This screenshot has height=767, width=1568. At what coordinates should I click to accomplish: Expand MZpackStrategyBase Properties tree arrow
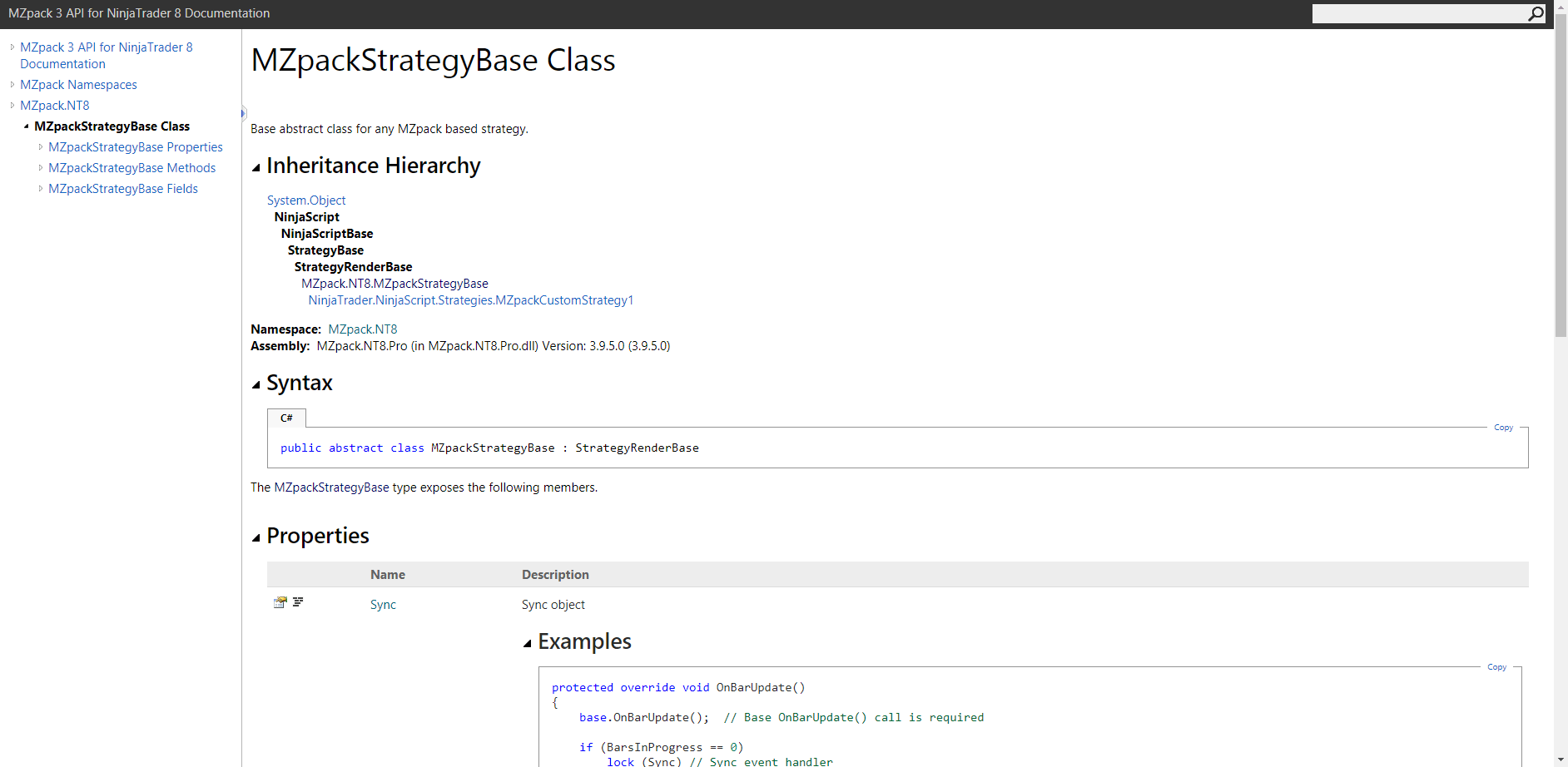point(41,147)
